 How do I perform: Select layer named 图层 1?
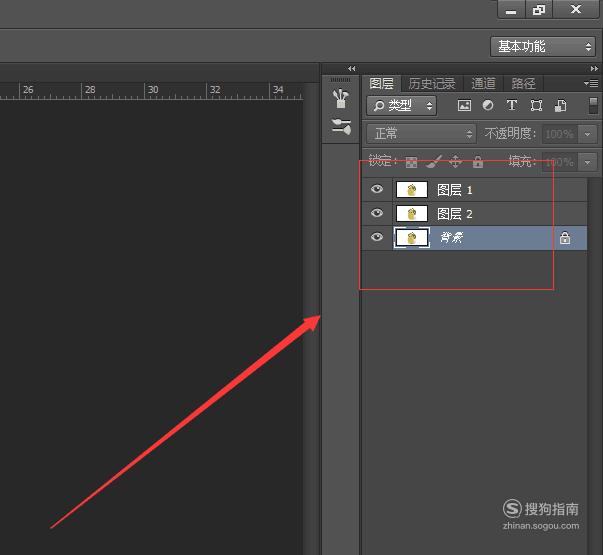click(454, 190)
